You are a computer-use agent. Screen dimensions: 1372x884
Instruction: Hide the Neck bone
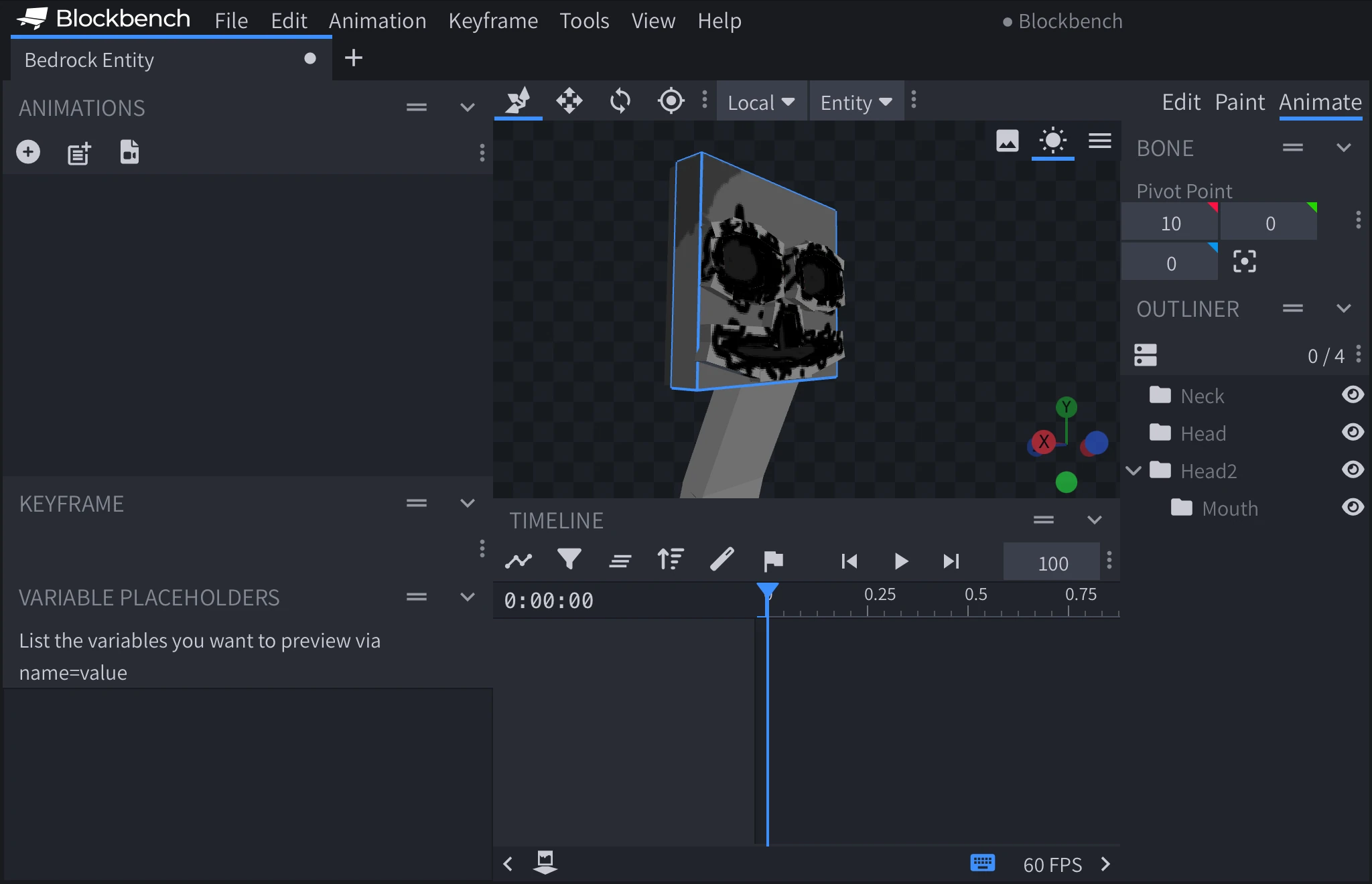[x=1353, y=395]
